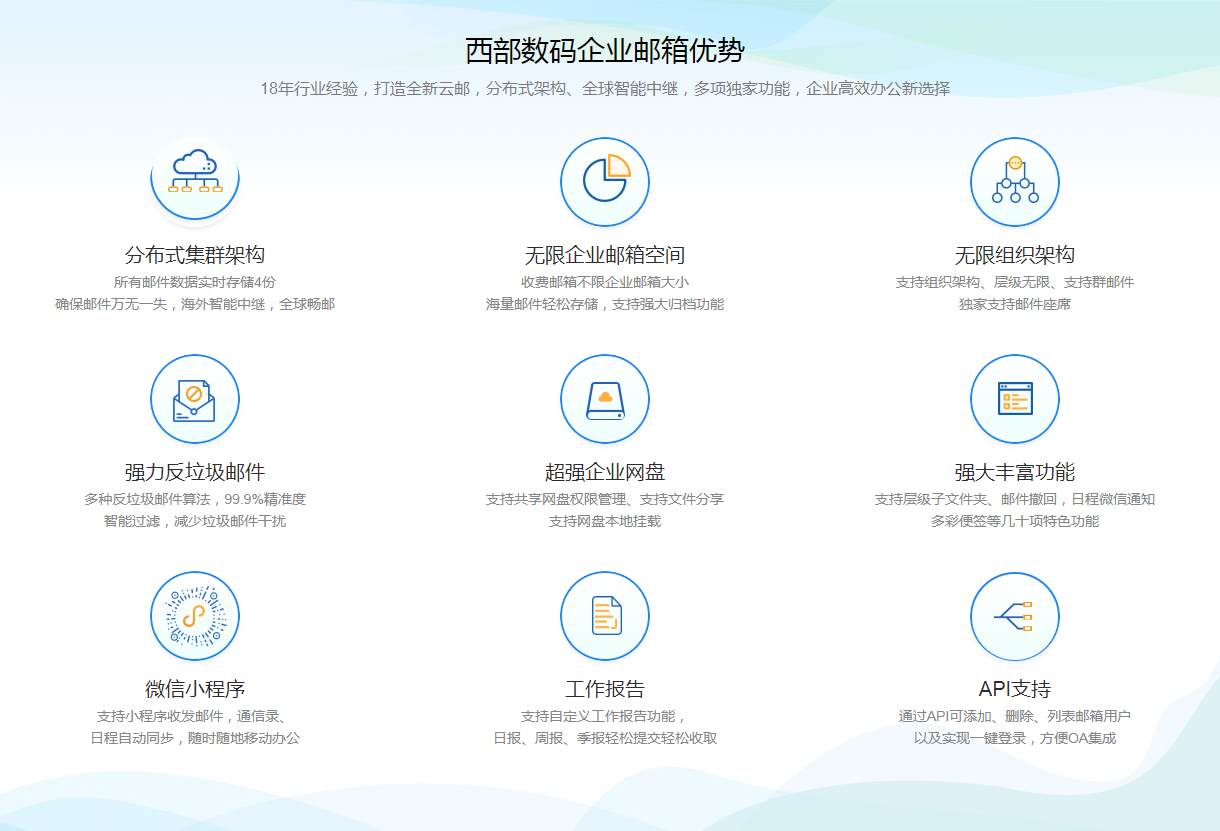Click the text 收费邮箱不限企业邮箱大小
Image resolution: width=1220 pixels, height=831 pixels.
pyautogui.click(x=605, y=282)
